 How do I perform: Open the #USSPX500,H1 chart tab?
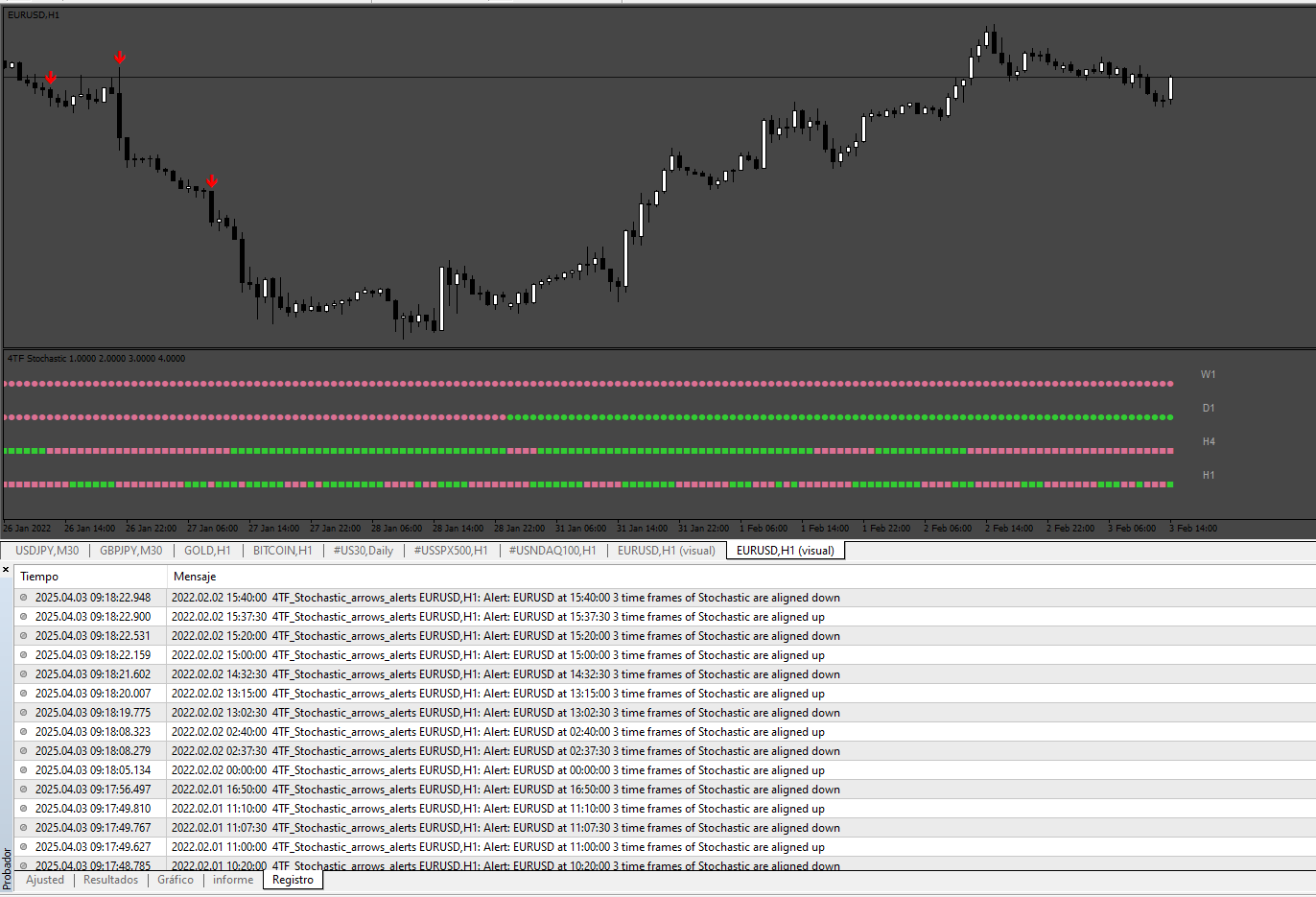[451, 551]
